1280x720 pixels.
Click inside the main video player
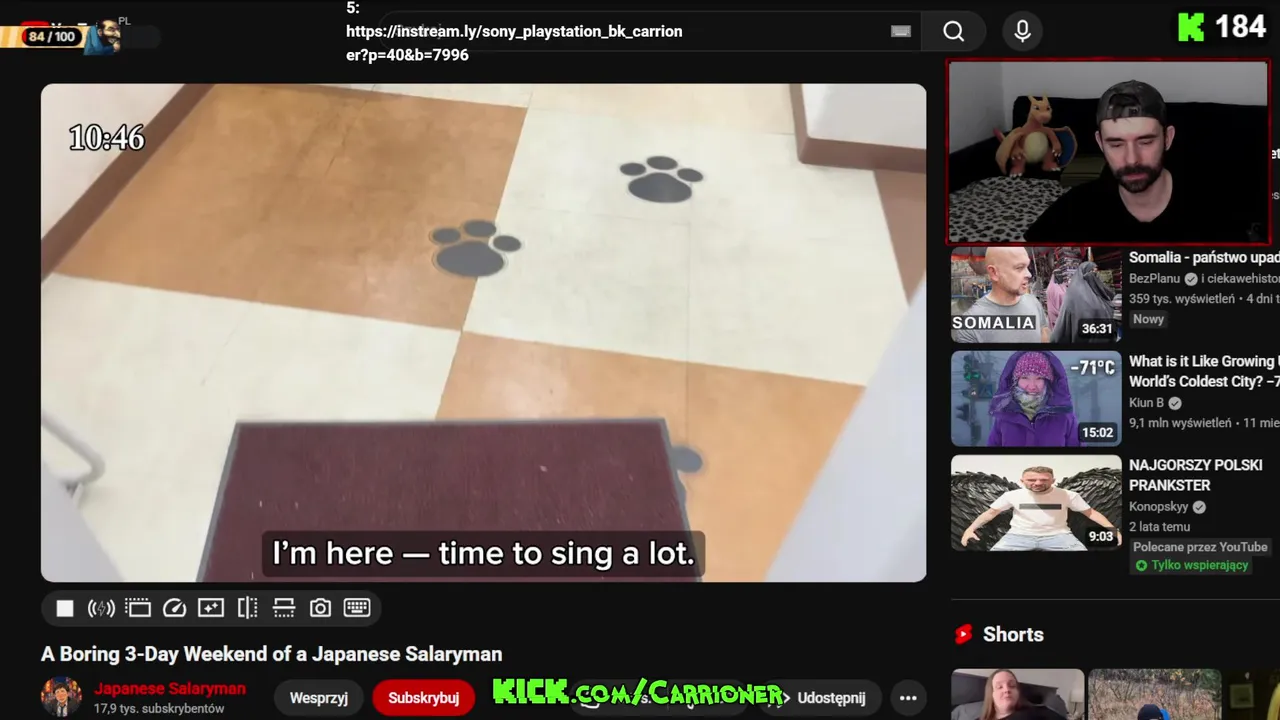[483, 332]
